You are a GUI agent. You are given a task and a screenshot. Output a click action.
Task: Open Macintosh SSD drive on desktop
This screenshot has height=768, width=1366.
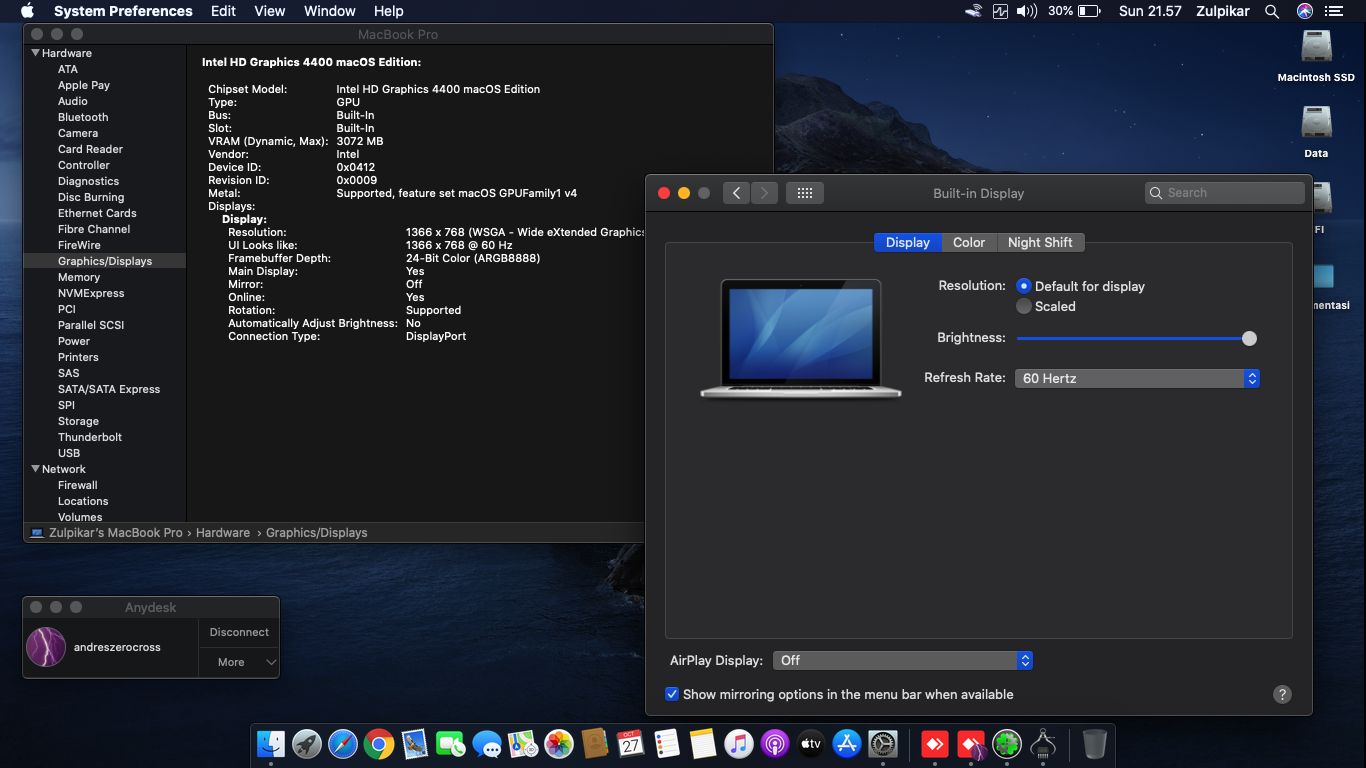tap(1316, 48)
